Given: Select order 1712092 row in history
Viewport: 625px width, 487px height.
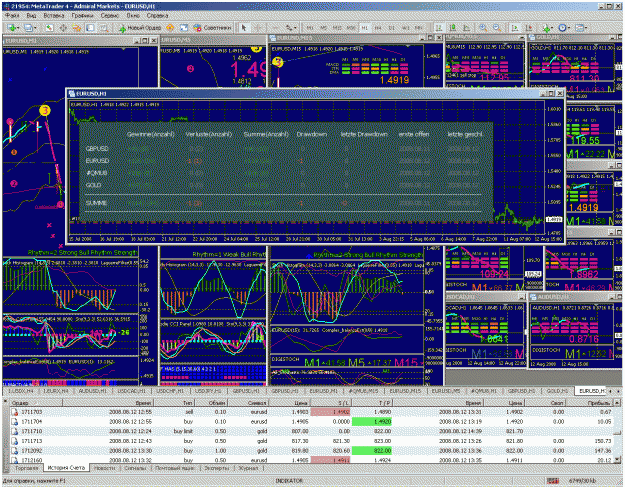Looking at the screenshot, I should click(312, 451).
